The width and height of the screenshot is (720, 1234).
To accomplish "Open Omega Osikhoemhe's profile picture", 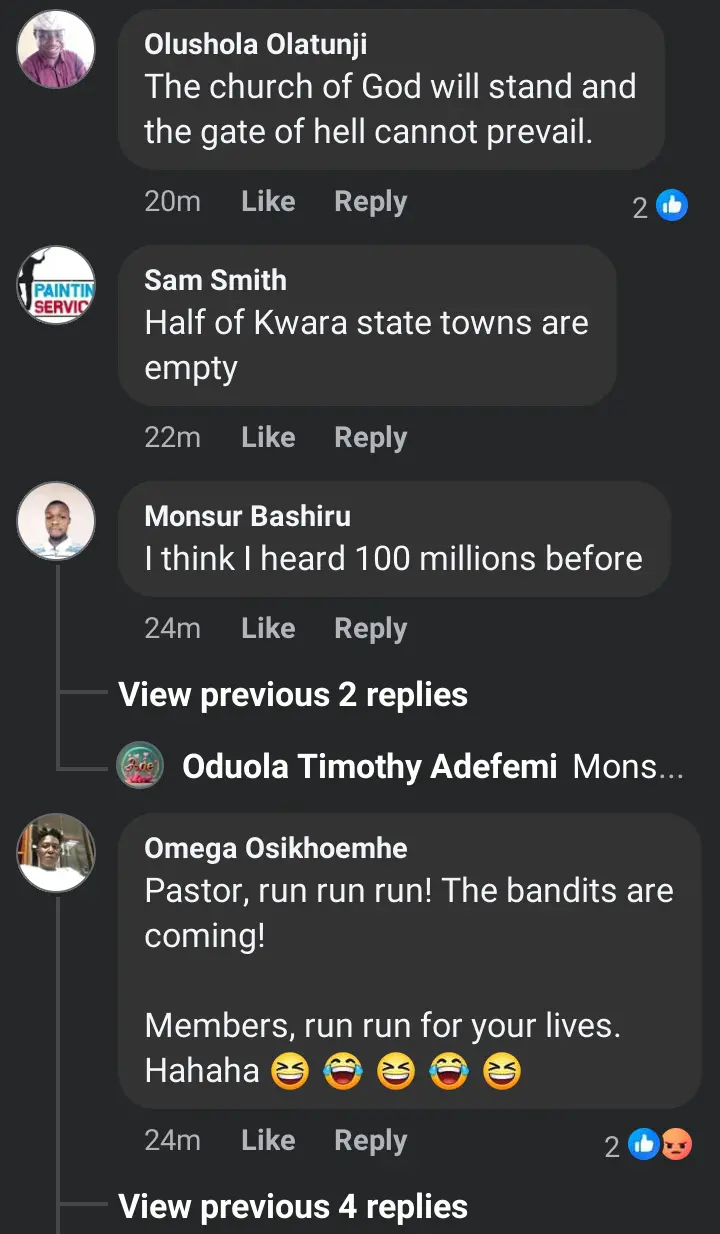I will point(56,852).
